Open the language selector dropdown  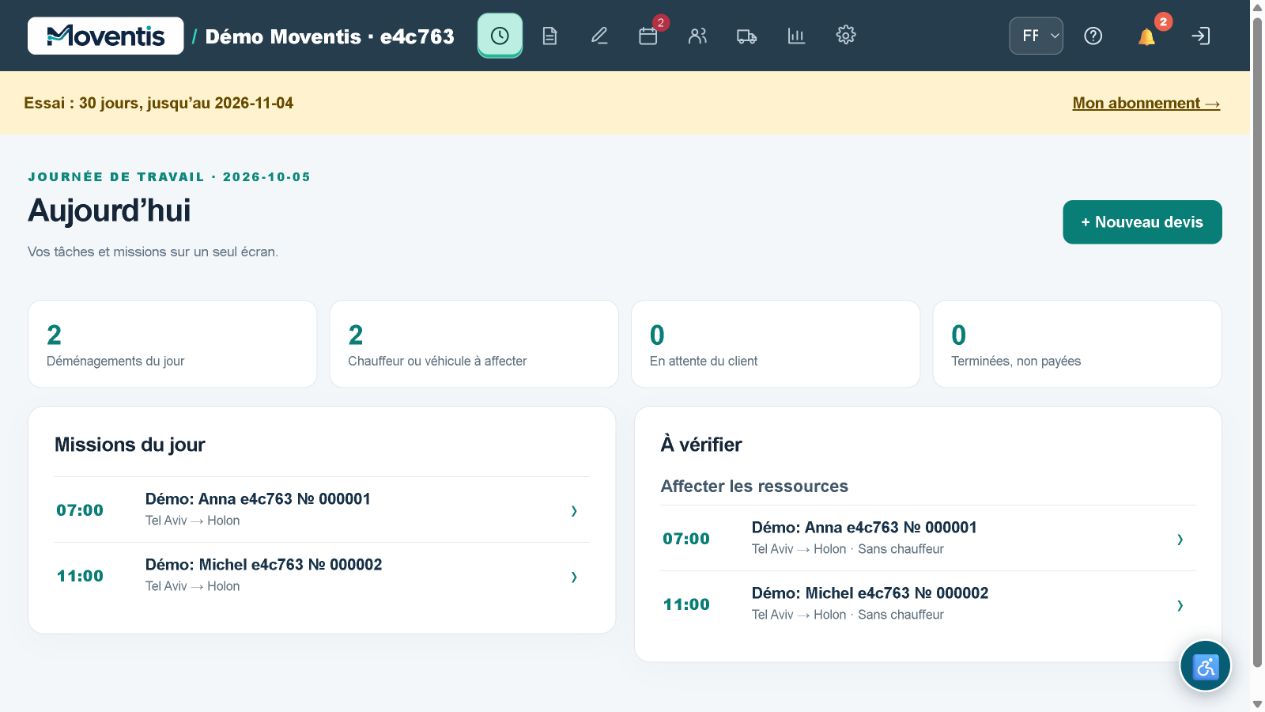point(1036,36)
